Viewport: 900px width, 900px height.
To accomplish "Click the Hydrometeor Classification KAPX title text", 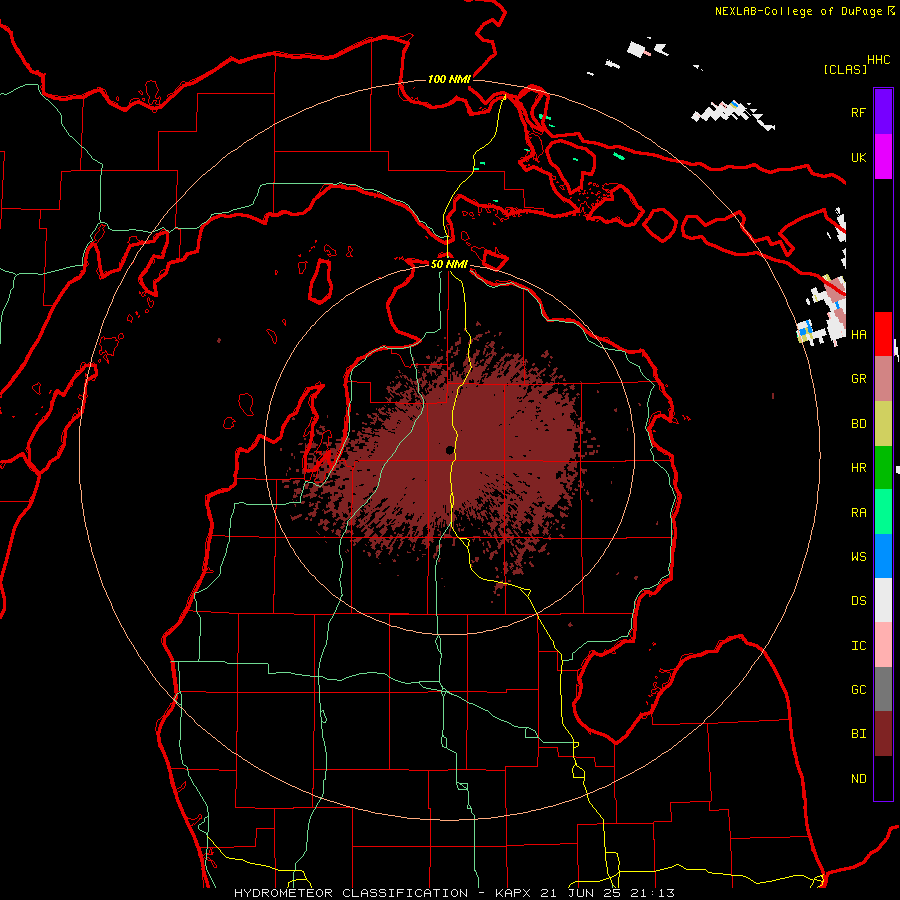I will point(455,893).
